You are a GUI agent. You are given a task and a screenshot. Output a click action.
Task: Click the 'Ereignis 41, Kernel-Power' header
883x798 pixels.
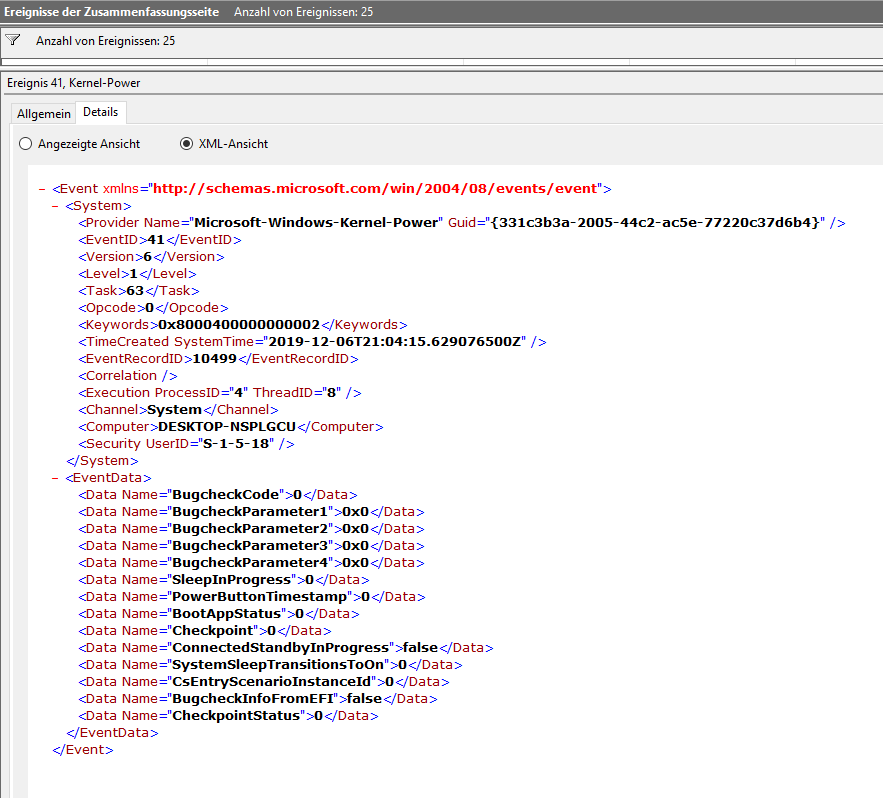pyautogui.click(x=74, y=83)
